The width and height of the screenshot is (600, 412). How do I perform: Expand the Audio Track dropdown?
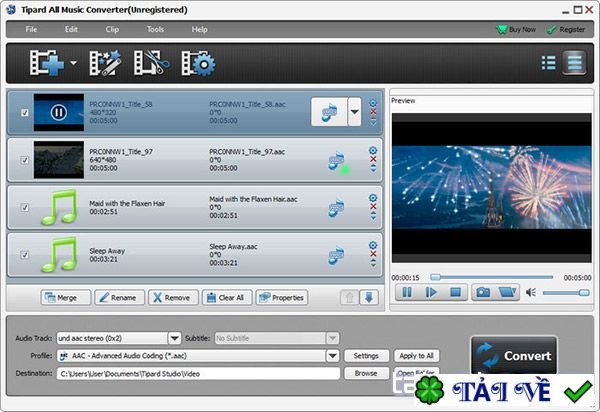point(175,339)
